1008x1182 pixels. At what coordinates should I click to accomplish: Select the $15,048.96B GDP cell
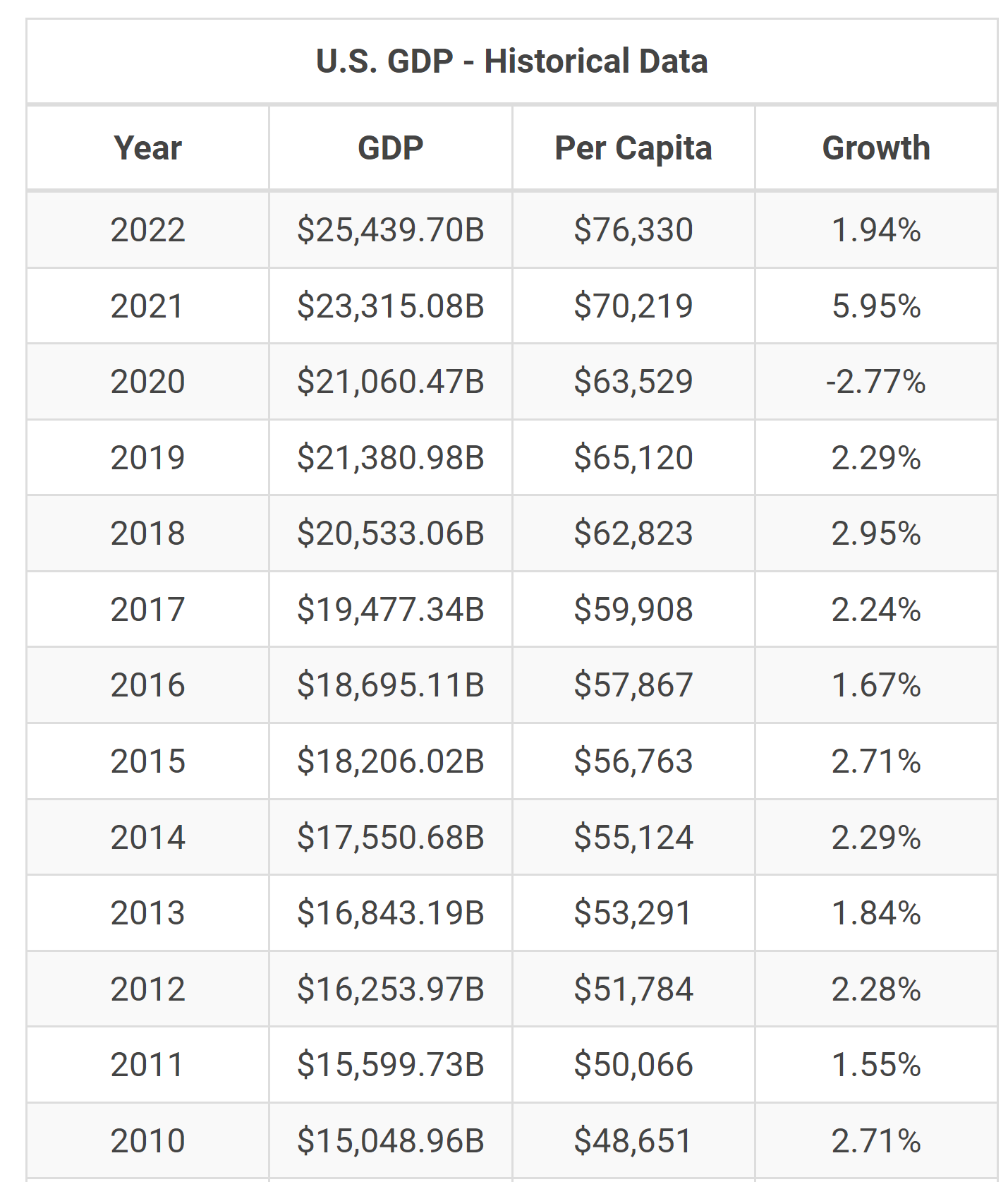coord(390,1141)
